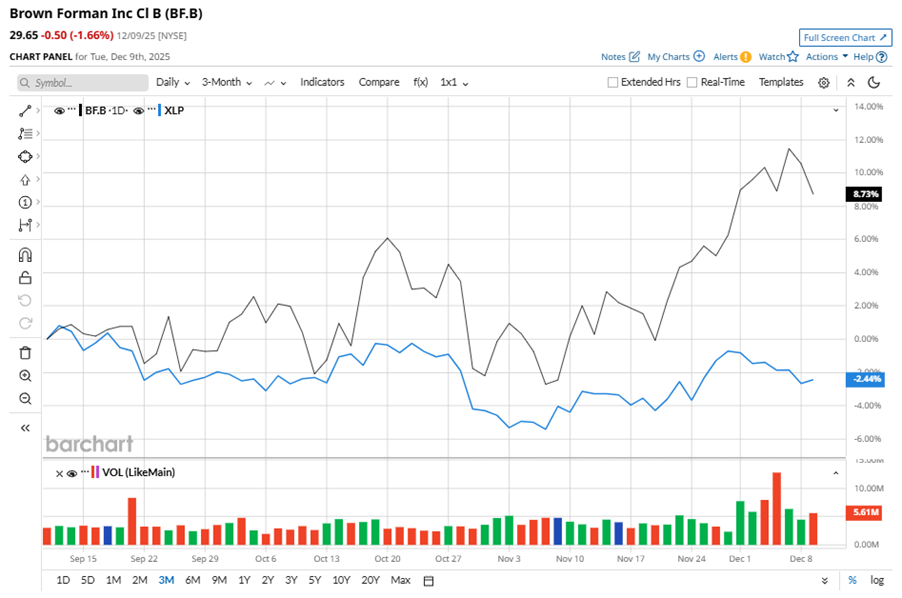The width and height of the screenshot is (902, 598).
Task: Open XLP series options ellipsis
Action: click(x=151, y=109)
